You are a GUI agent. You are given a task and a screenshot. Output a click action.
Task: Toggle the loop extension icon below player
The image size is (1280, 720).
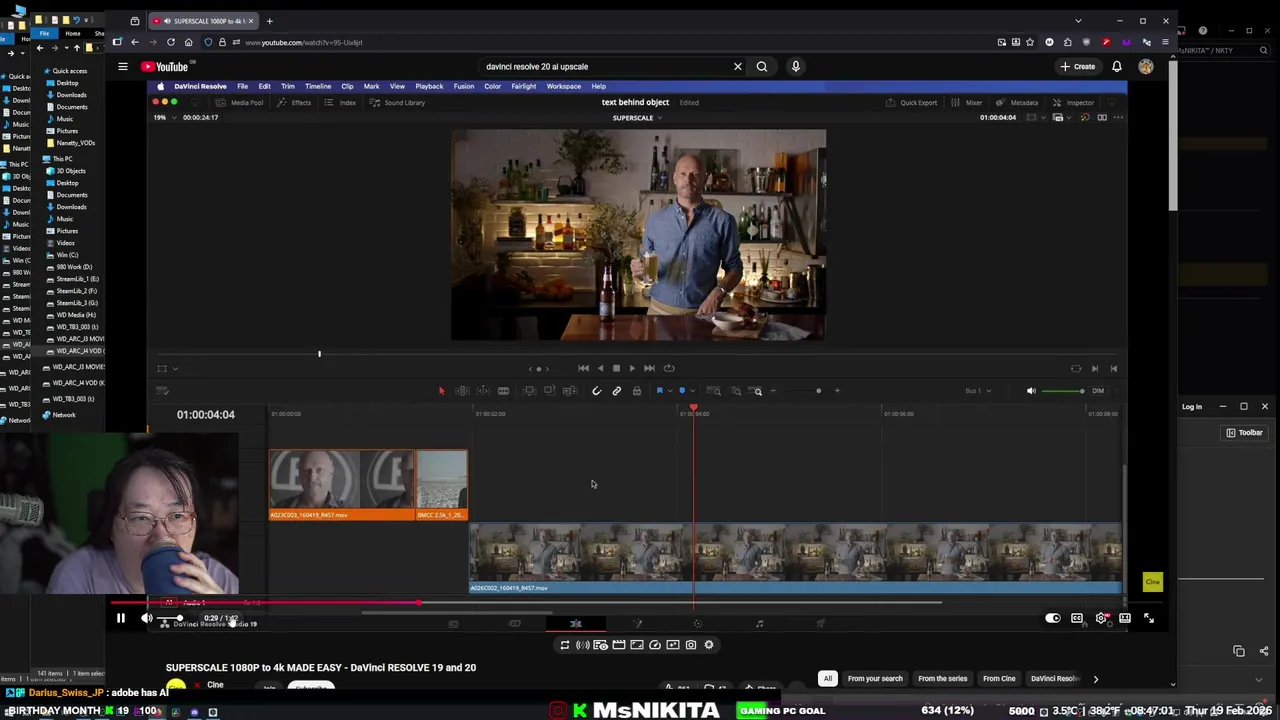565,645
